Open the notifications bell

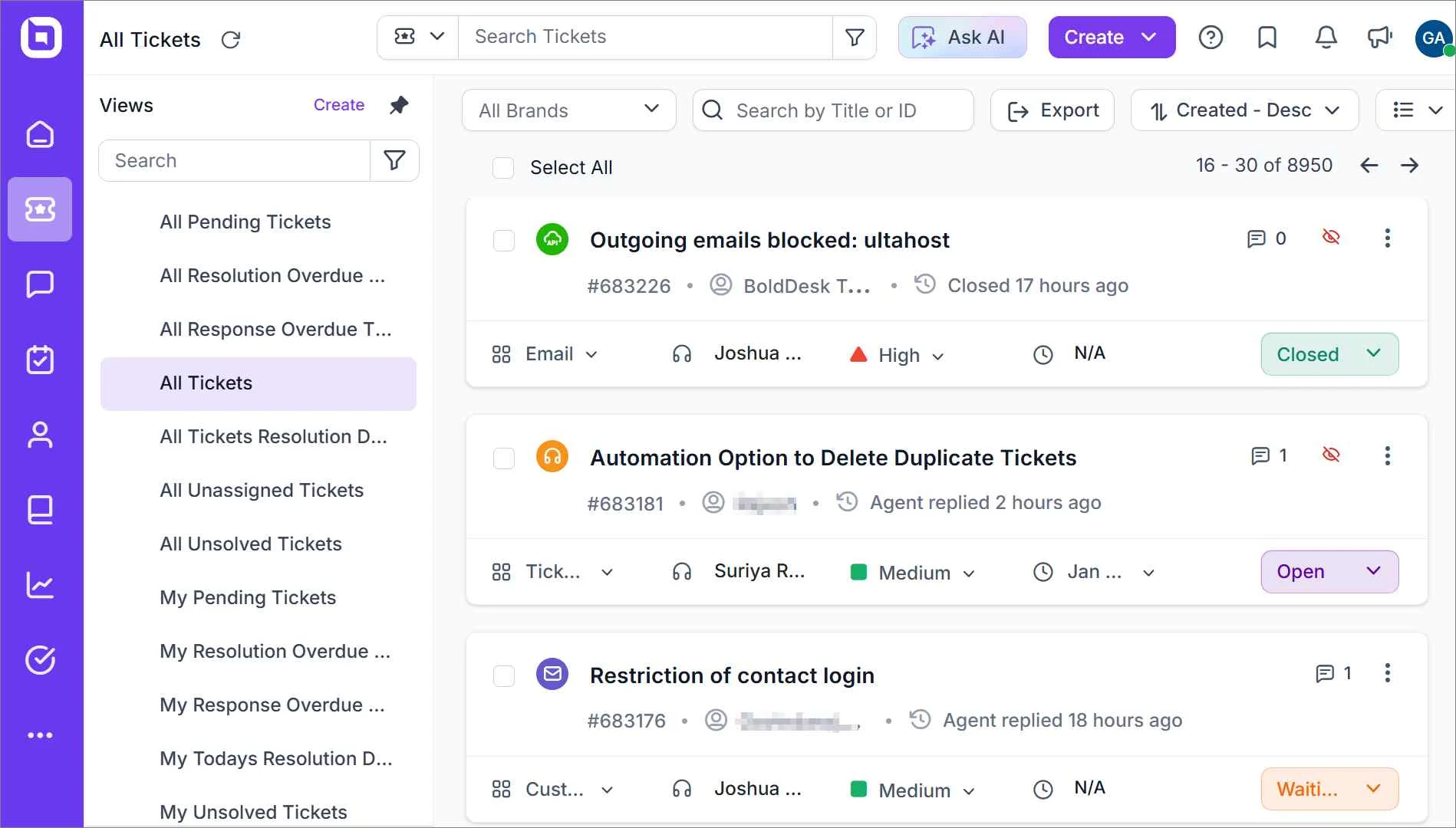[x=1326, y=37]
